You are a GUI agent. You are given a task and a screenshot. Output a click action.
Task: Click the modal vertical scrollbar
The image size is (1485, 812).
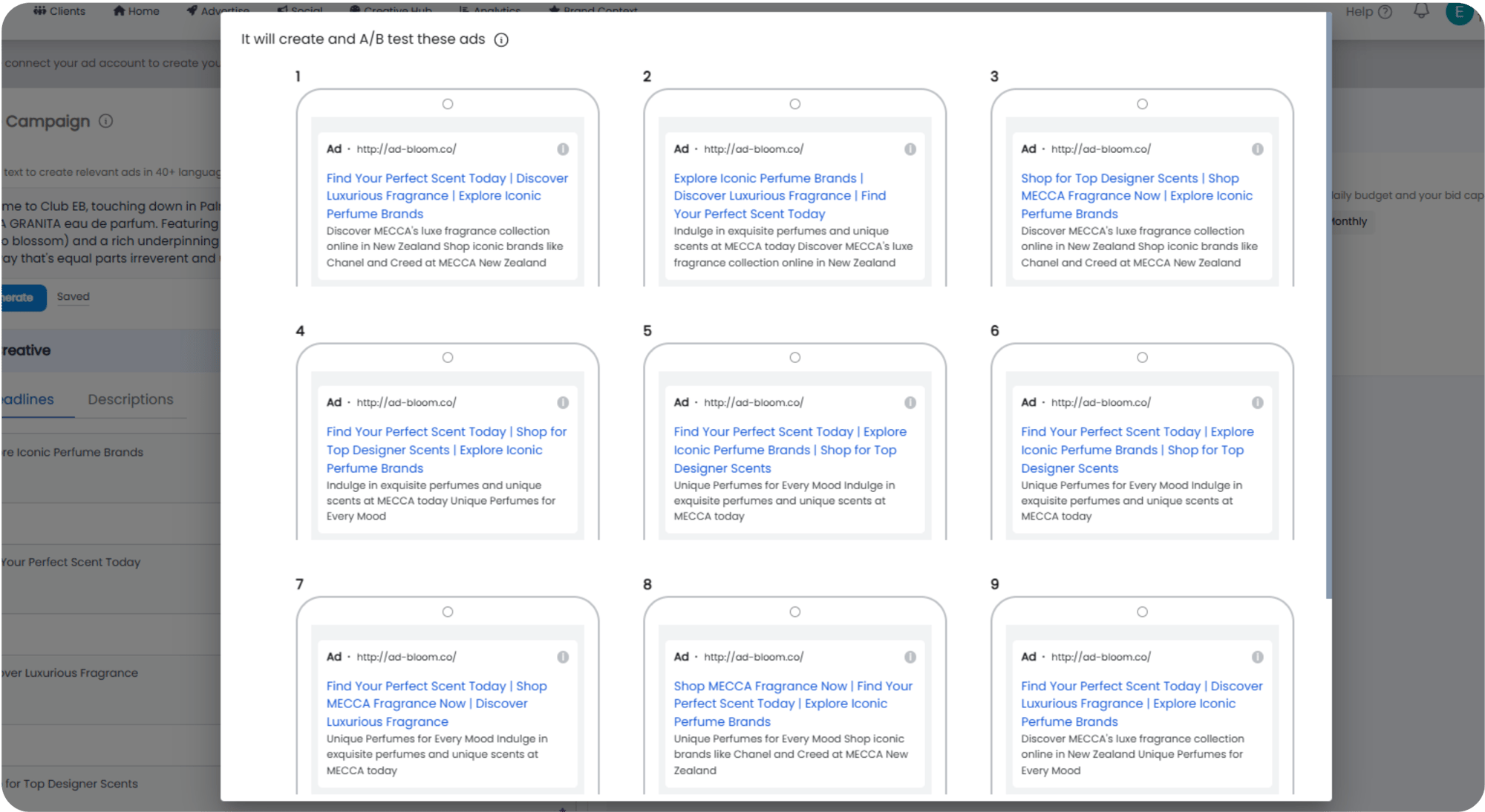click(1328, 304)
